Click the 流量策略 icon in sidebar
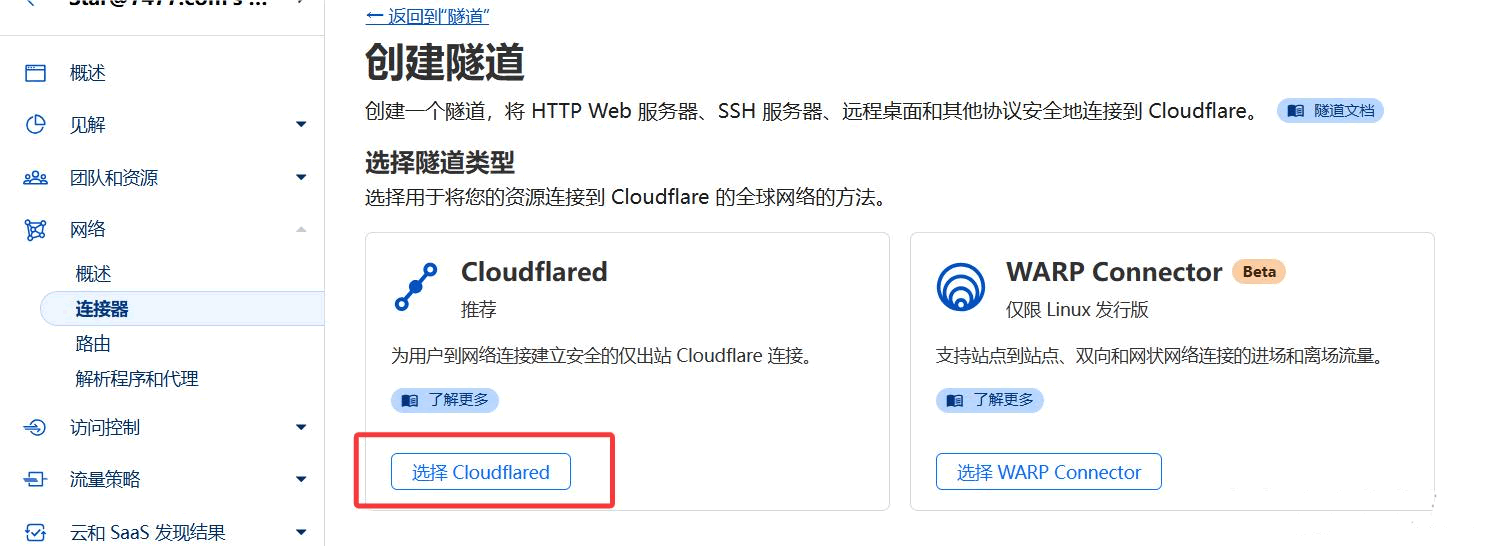This screenshot has height=546, width=1502. coord(35,480)
